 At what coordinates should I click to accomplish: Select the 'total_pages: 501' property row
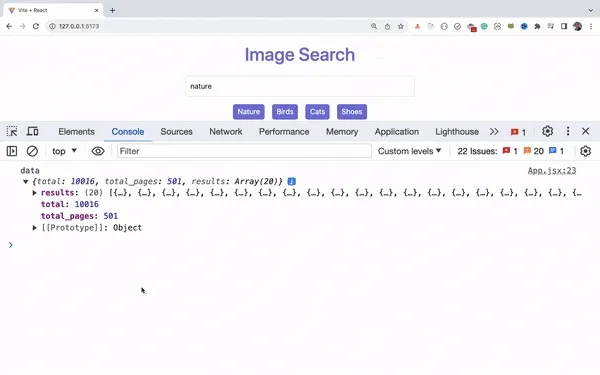pyautogui.click(x=79, y=216)
